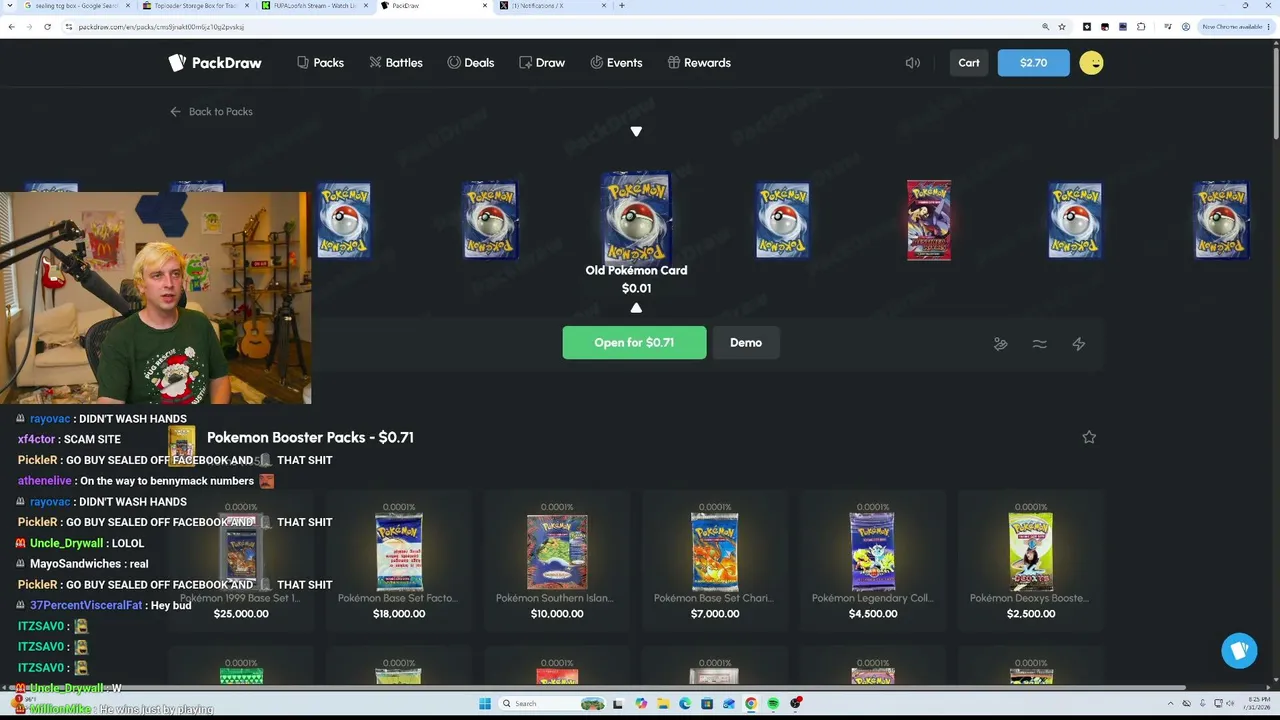Open the Packs menu
1280x720 pixels.
click(320, 63)
